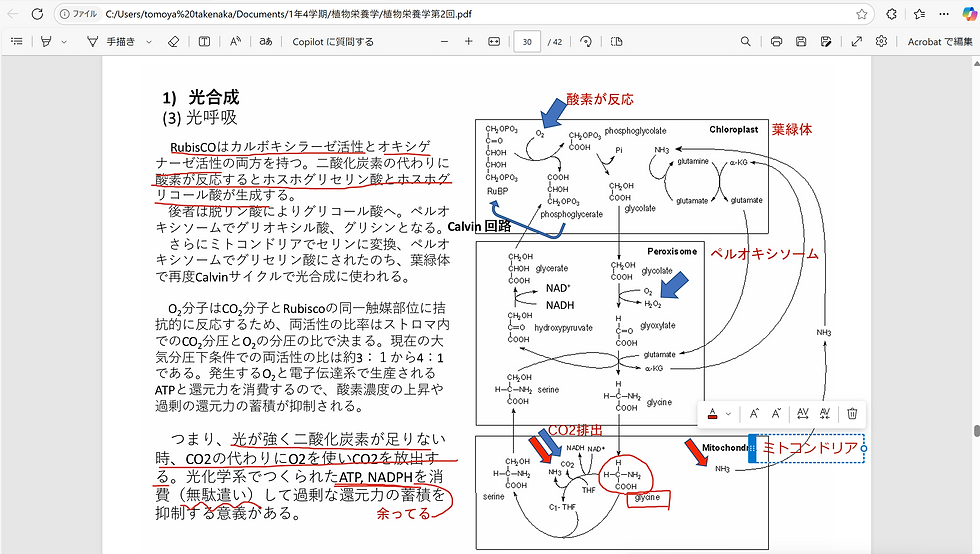Click the round handle on the text box's right edge
This screenshot has height=554, width=980.
tap(864, 448)
